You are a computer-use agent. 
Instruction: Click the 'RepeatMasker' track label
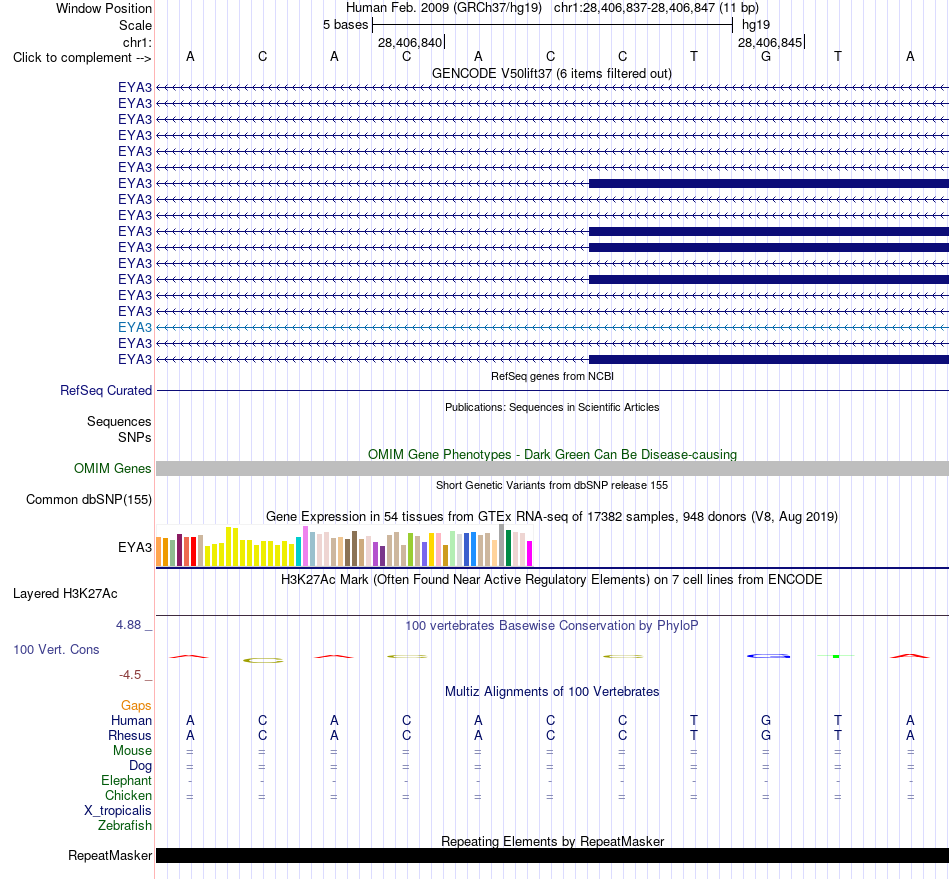pyautogui.click(x=110, y=856)
